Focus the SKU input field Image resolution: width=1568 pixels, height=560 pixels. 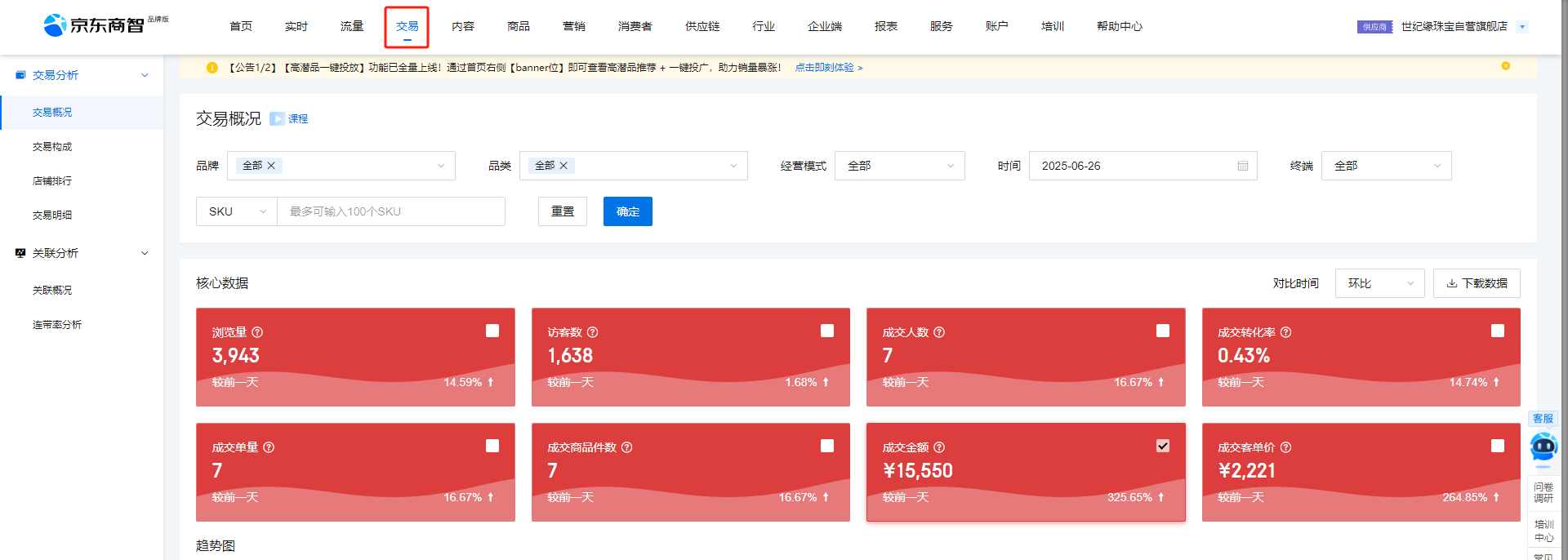pyautogui.click(x=390, y=211)
